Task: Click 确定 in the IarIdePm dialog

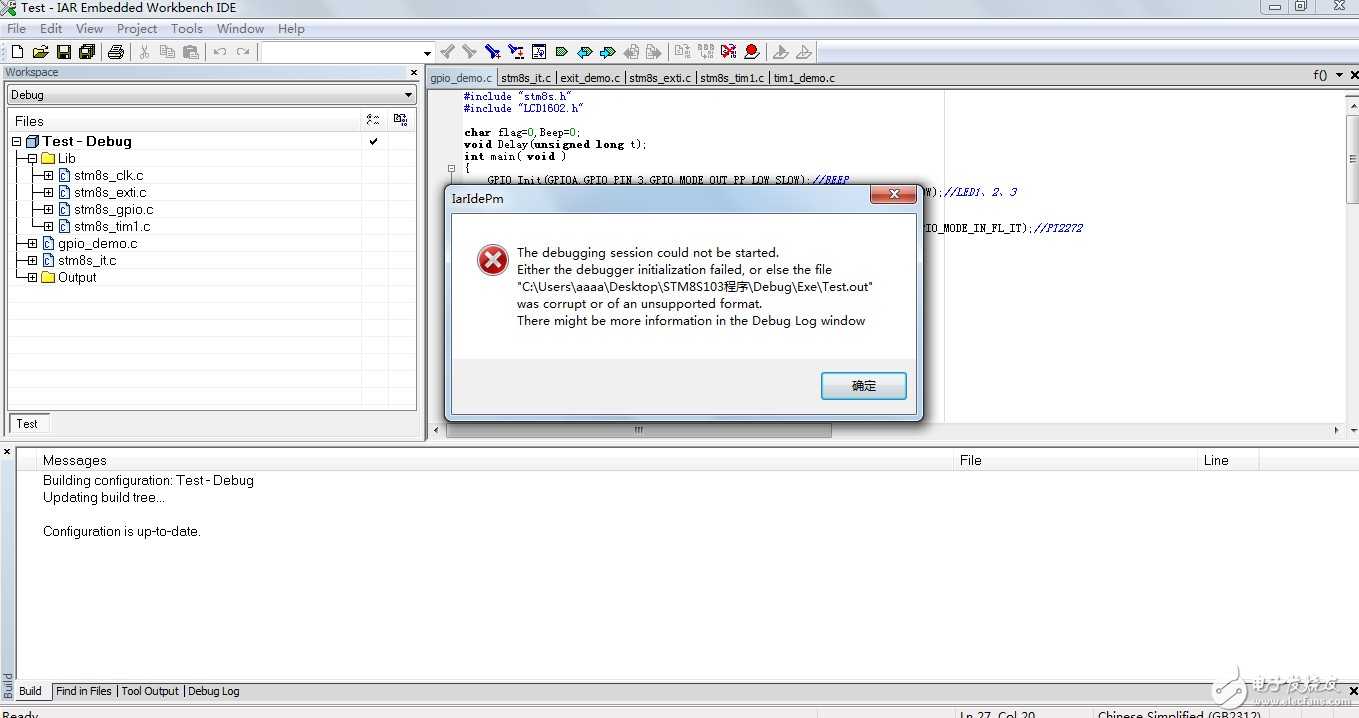Action: pyautogui.click(x=864, y=386)
